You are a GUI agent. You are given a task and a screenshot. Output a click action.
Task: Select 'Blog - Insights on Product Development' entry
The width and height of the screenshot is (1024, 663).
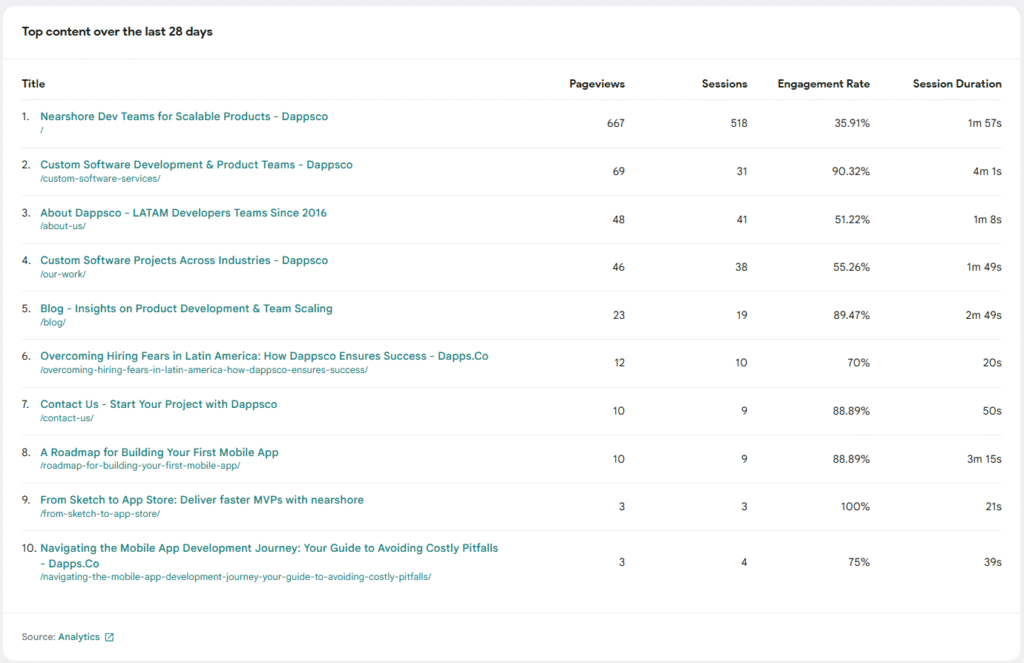(x=186, y=309)
